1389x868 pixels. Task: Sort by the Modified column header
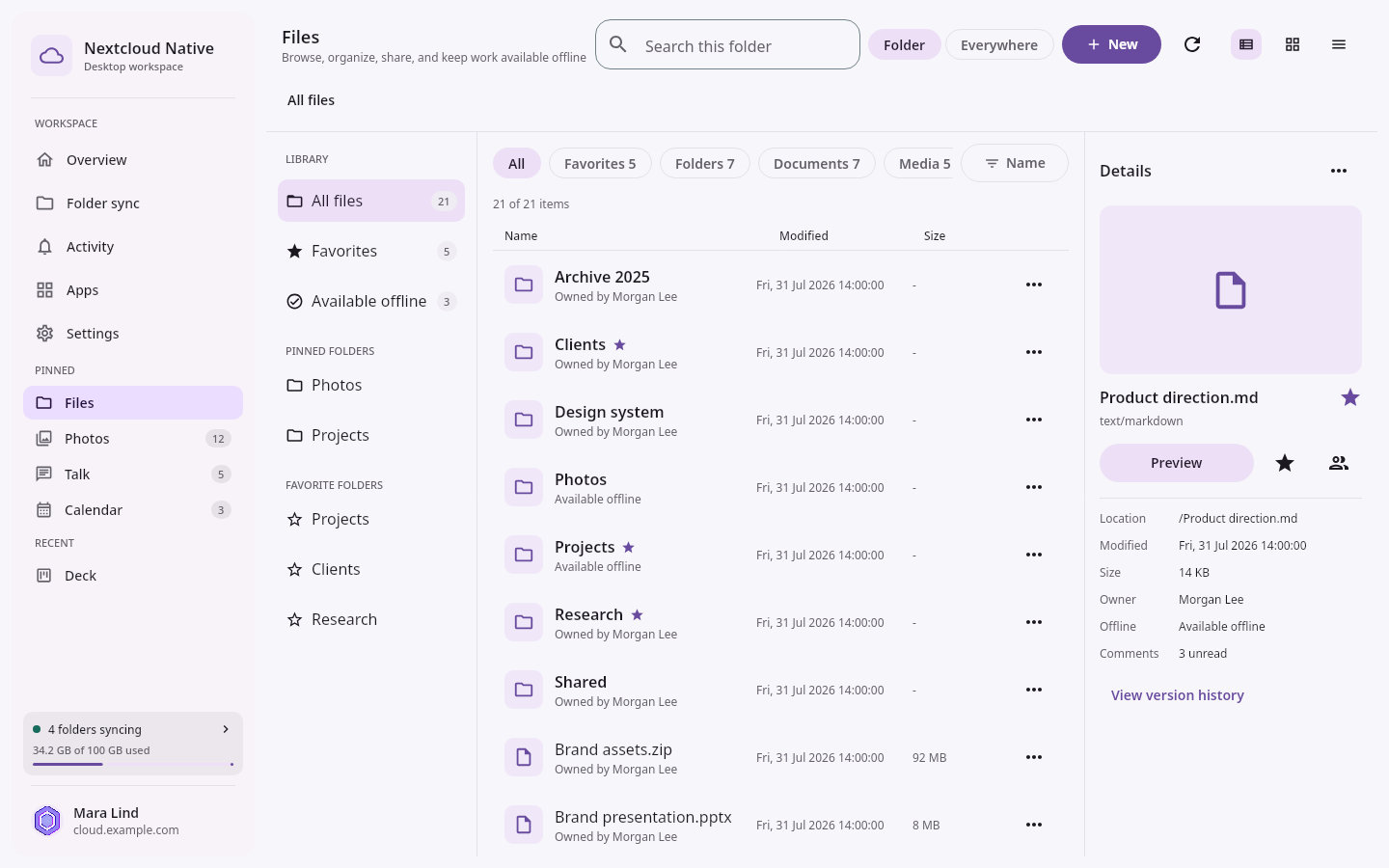coord(803,235)
